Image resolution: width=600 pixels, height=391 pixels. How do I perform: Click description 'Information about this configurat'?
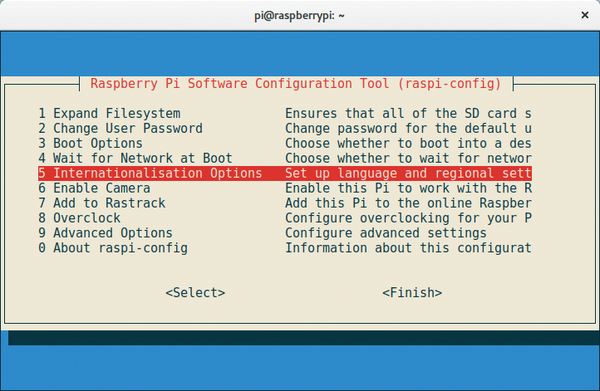[408, 248]
